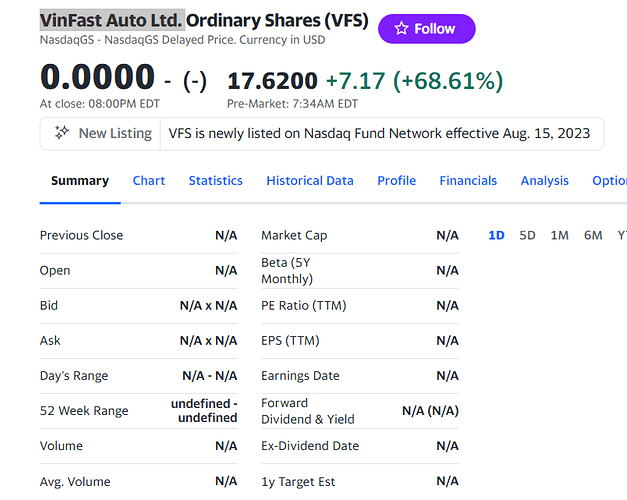Viewport: 627px width, 500px height.
Task: Follow VinFast Auto stock
Action: click(427, 29)
